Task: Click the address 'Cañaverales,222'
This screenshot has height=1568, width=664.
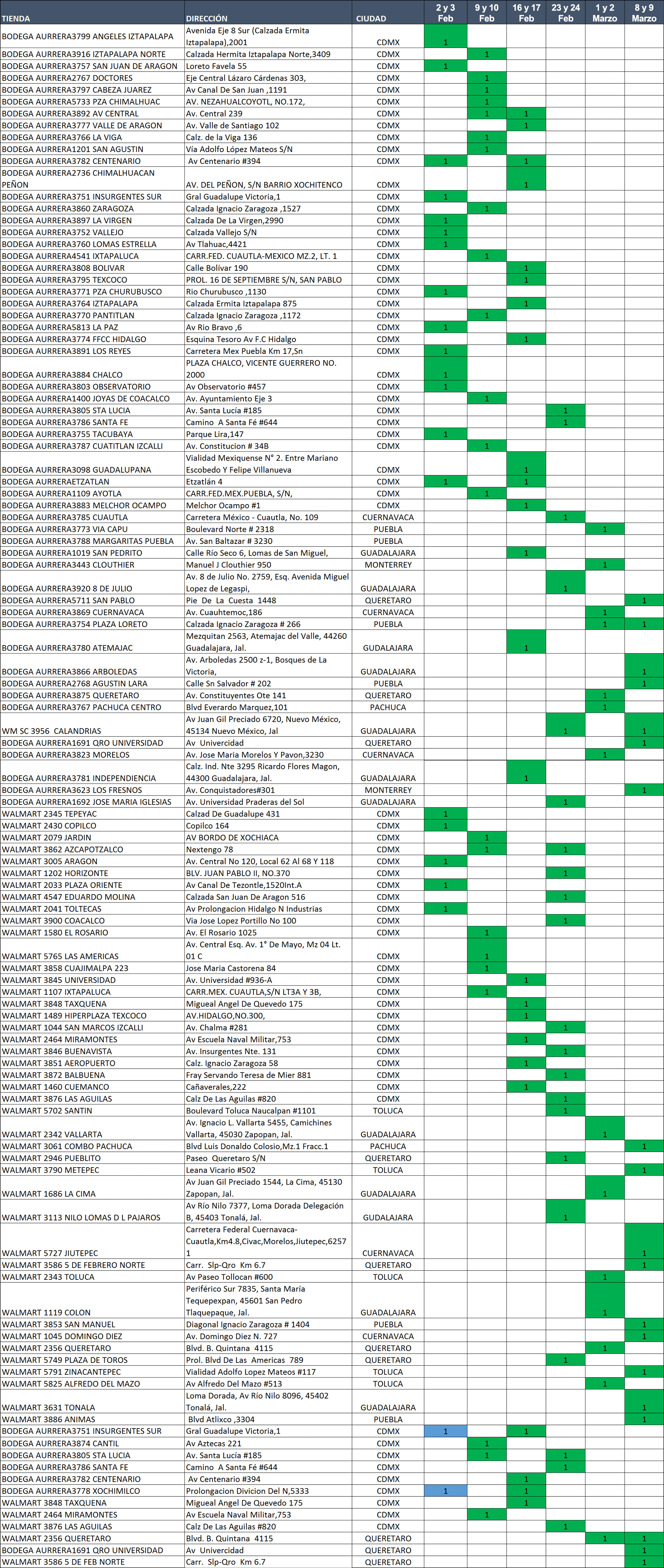Action: pyautogui.click(x=216, y=1086)
